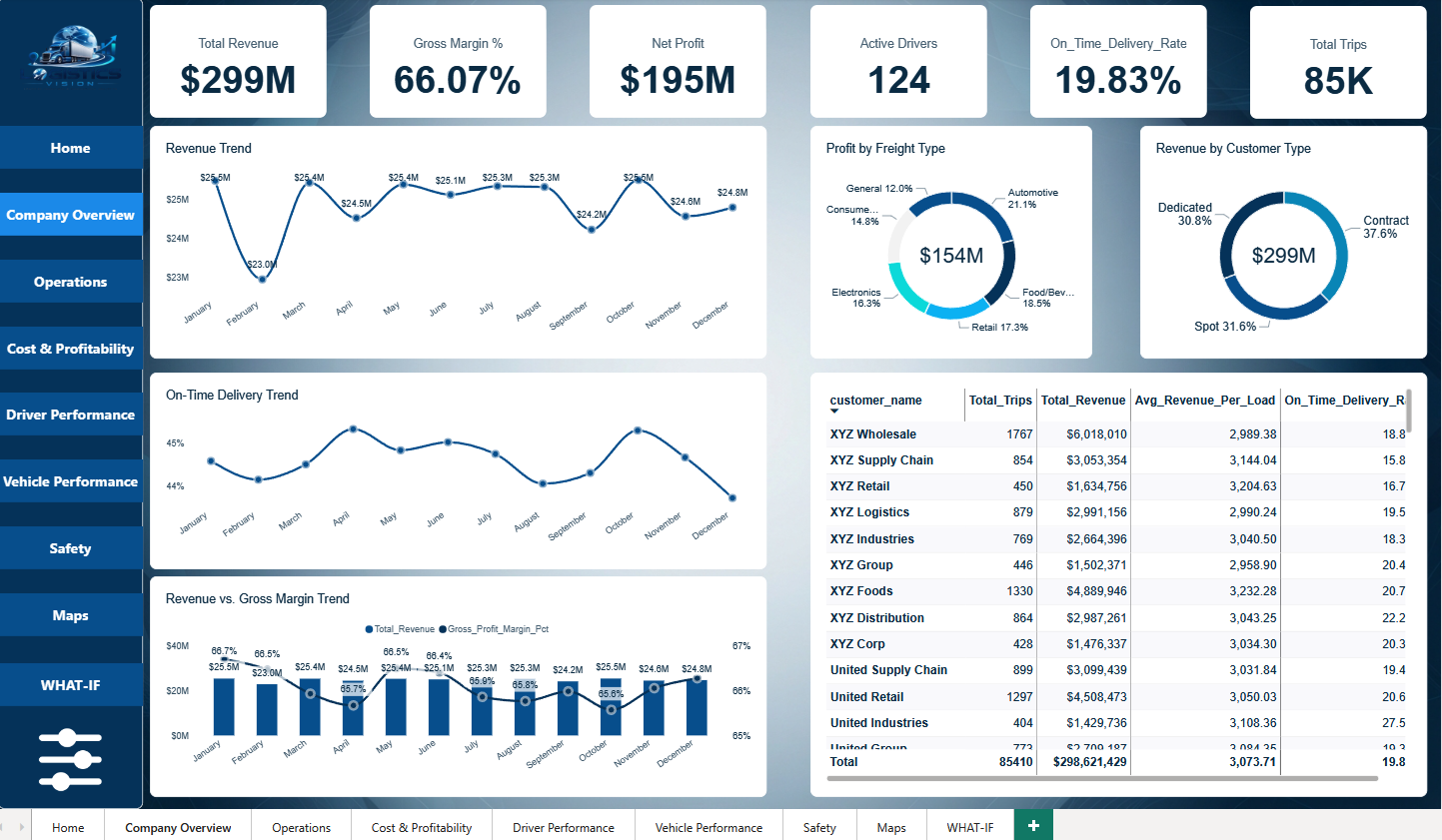
Task: Select the XYZ Wholesale table row name
Action: click(x=872, y=434)
